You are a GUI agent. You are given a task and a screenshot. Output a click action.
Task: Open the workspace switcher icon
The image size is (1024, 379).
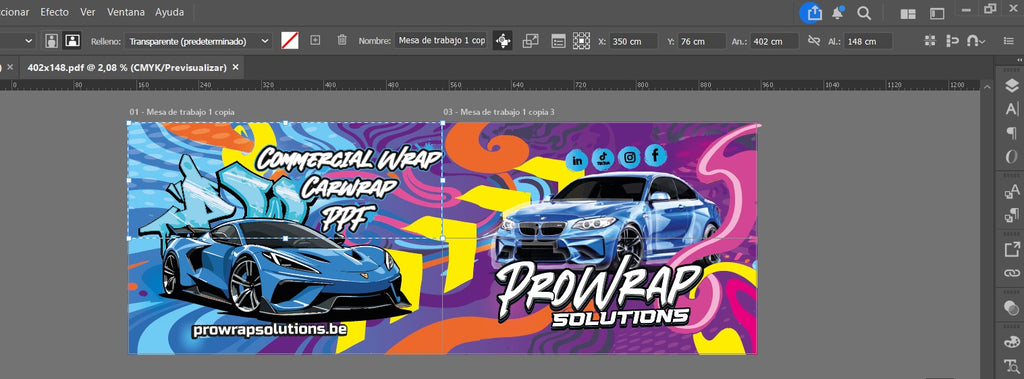937,13
